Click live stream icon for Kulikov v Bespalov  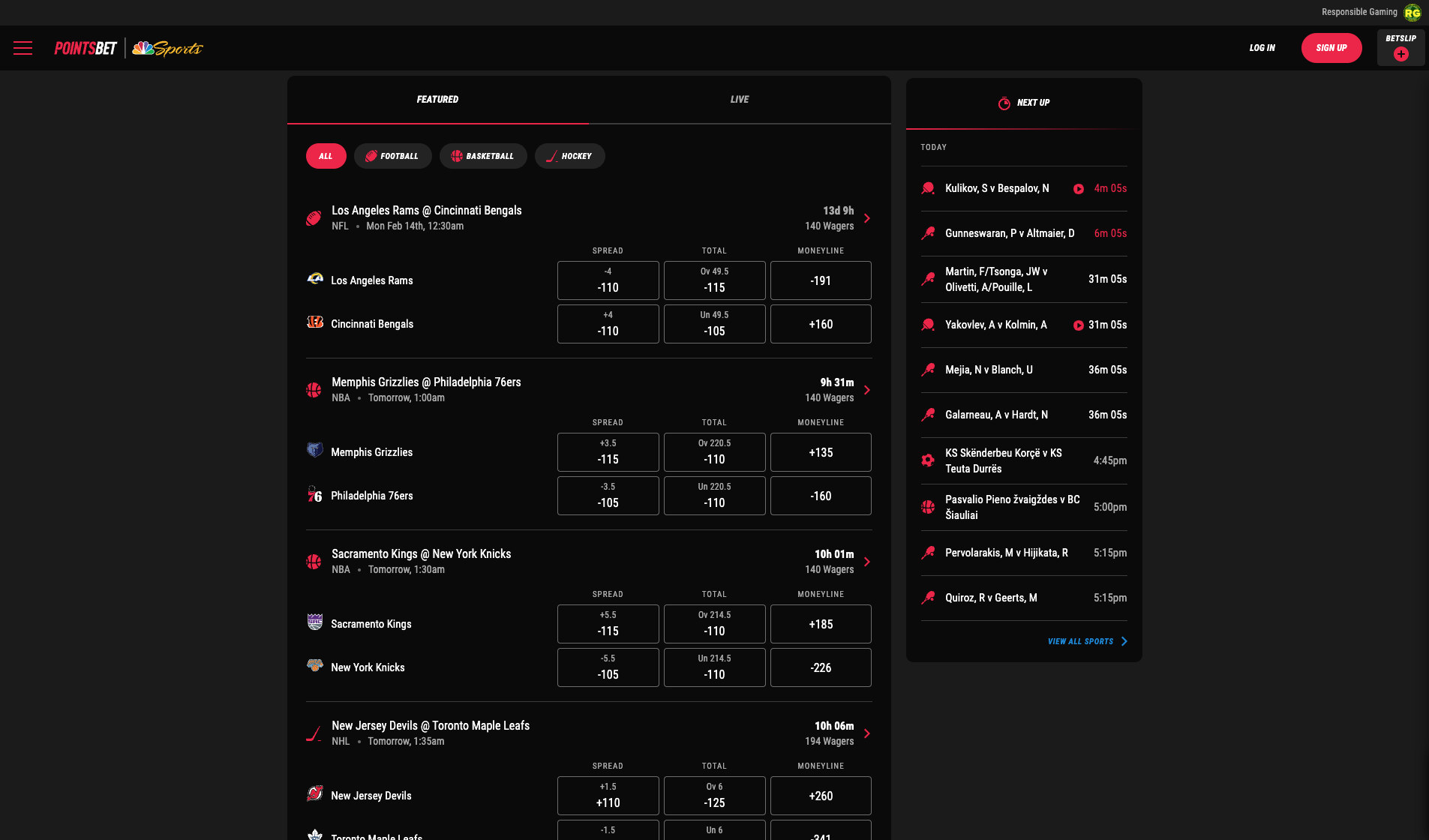[1078, 189]
